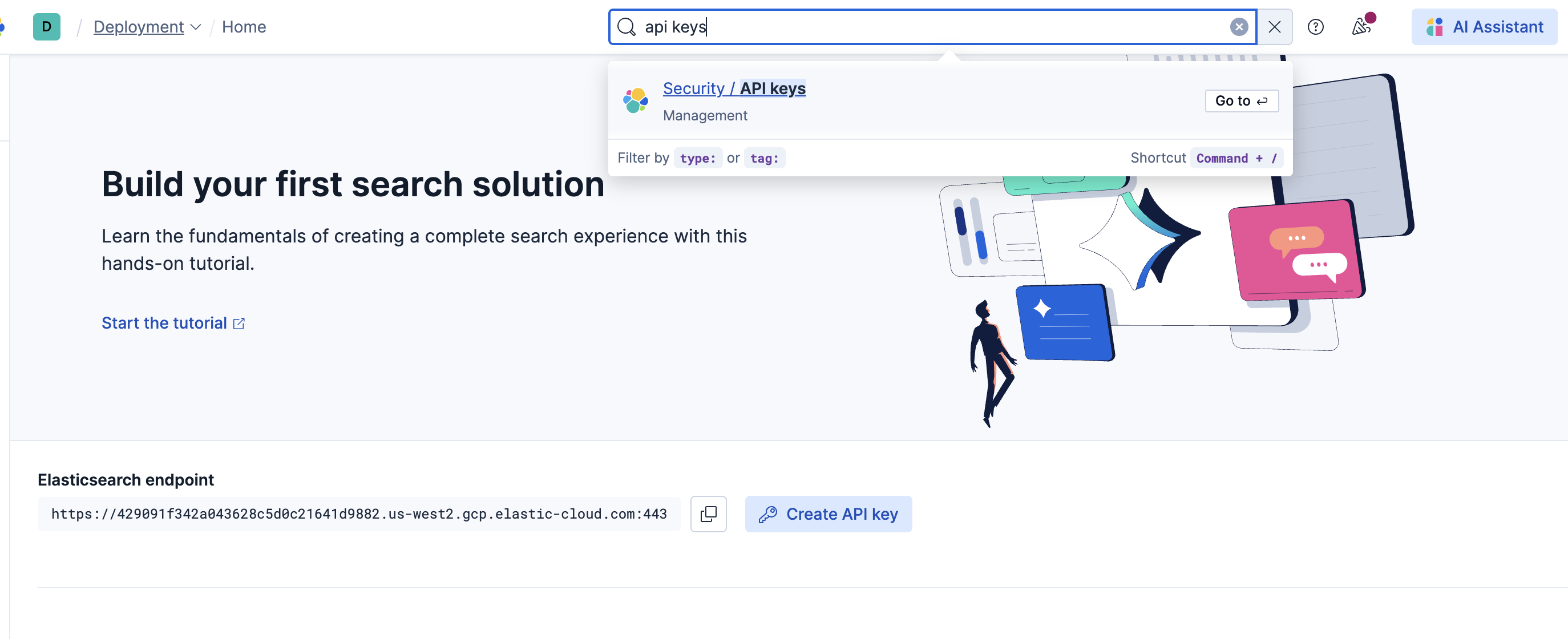Open help via the question mark icon
This screenshot has width=1568, height=639.
coord(1316,27)
